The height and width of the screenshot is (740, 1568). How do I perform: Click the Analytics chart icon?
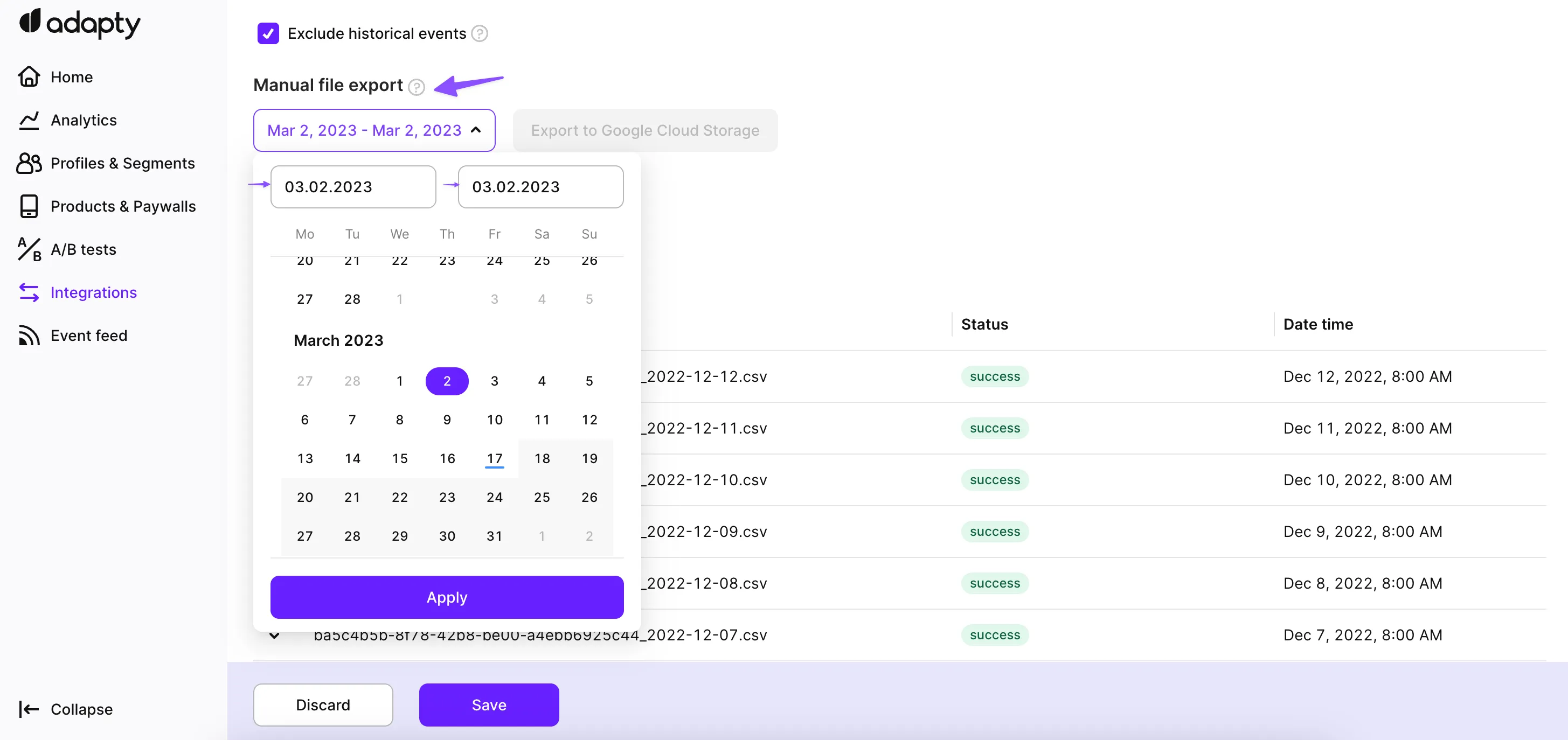coord(29,120)
